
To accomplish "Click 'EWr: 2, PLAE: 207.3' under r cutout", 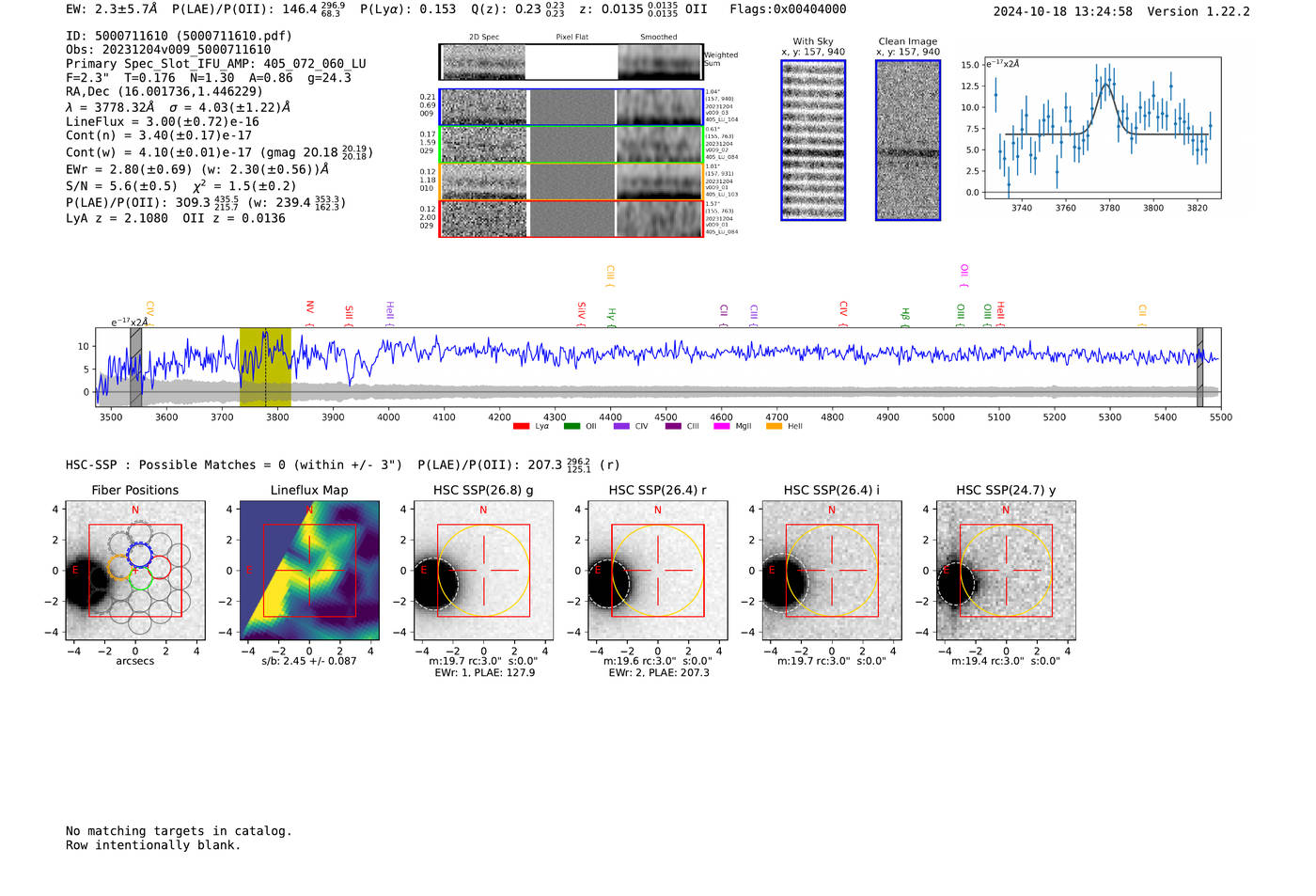I will coord(659,672).
